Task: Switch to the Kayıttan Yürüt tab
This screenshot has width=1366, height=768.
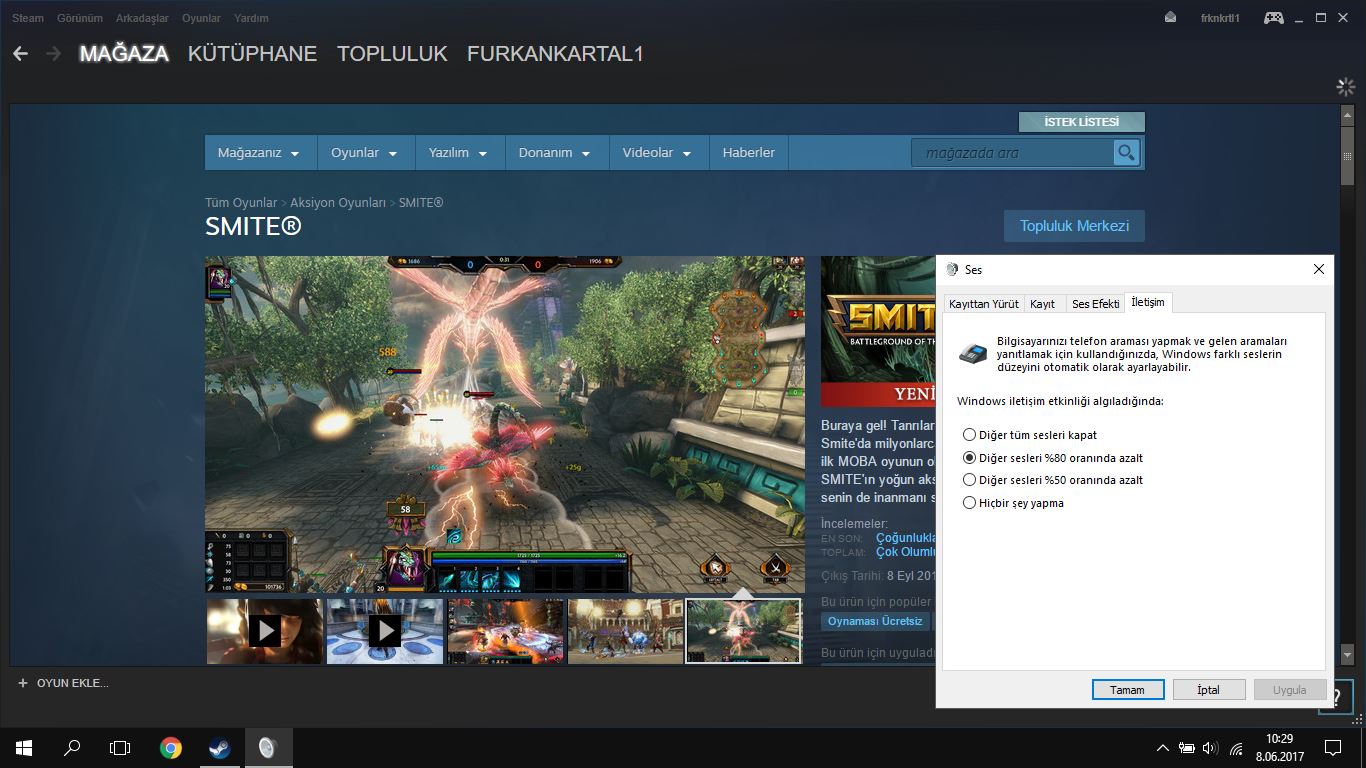Action: click(x=984, y=304)
